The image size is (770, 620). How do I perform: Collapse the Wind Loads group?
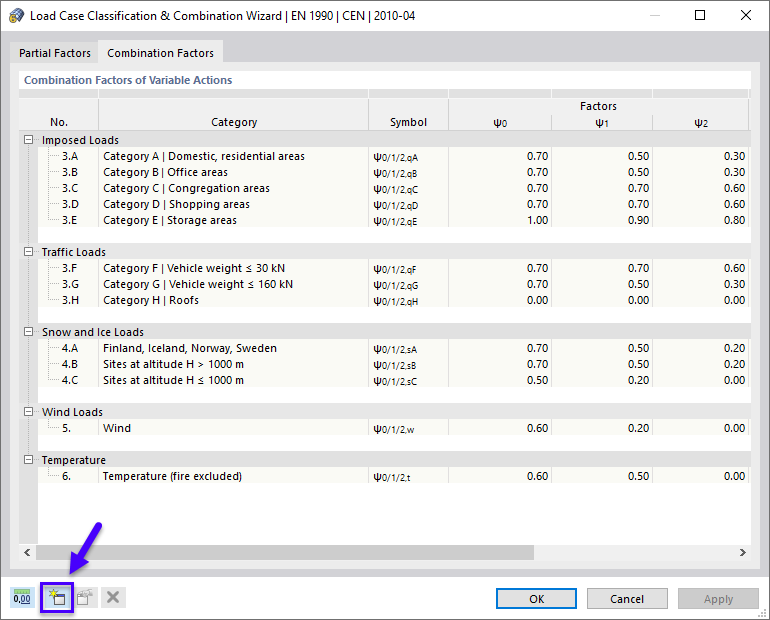coord(28,412)
